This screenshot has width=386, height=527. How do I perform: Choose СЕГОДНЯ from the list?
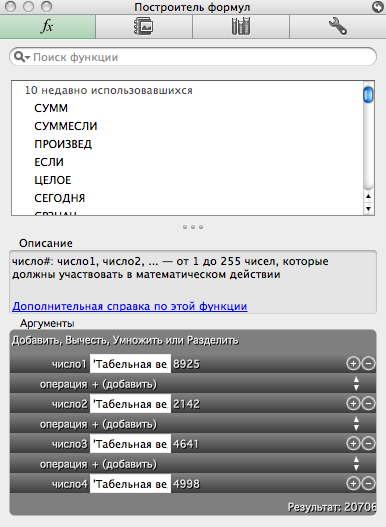[60, 198]
